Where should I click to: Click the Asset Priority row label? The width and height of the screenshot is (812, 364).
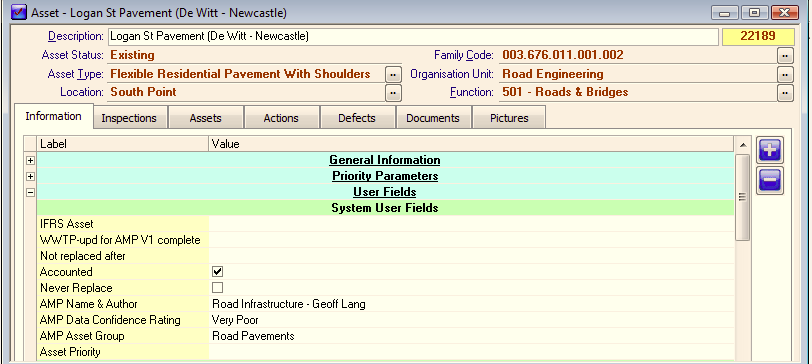click(x=70, y=352)
